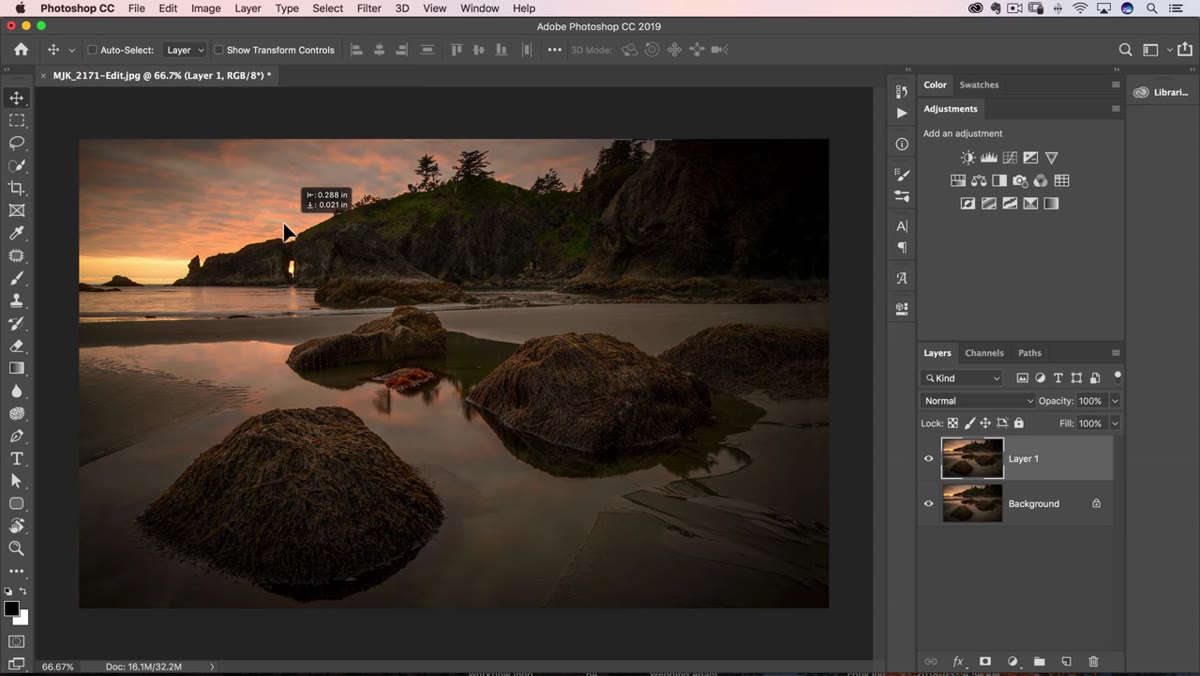Click the delete layer trash icon
The width and height of the screenshot is (1200, 676).
[x=1093, y=662]
